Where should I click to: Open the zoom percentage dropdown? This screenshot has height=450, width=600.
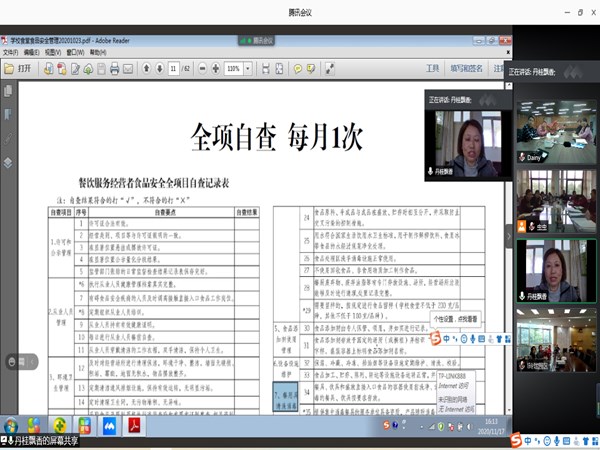point(248,68)
